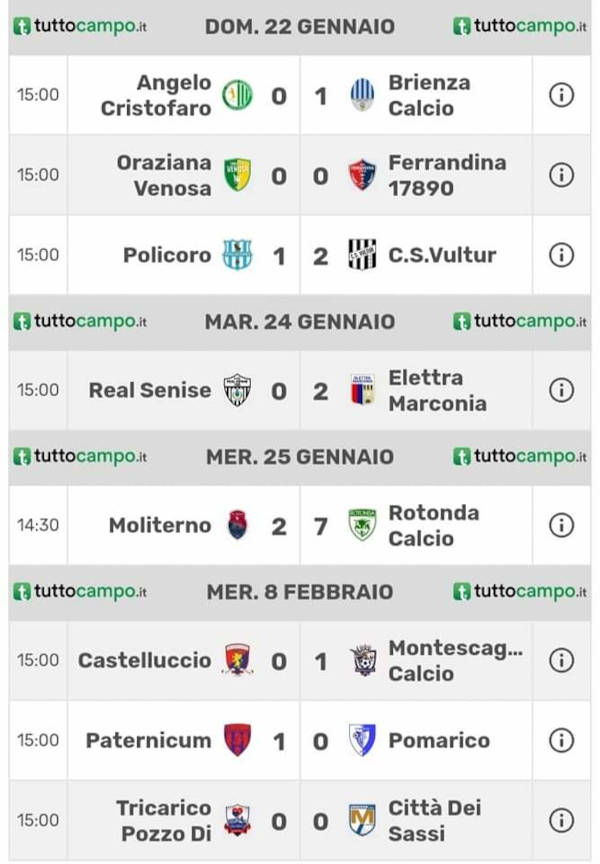Tap info icon for Paternicum vs Pomarico
The image size is (600, 864).
click(561, 740)
